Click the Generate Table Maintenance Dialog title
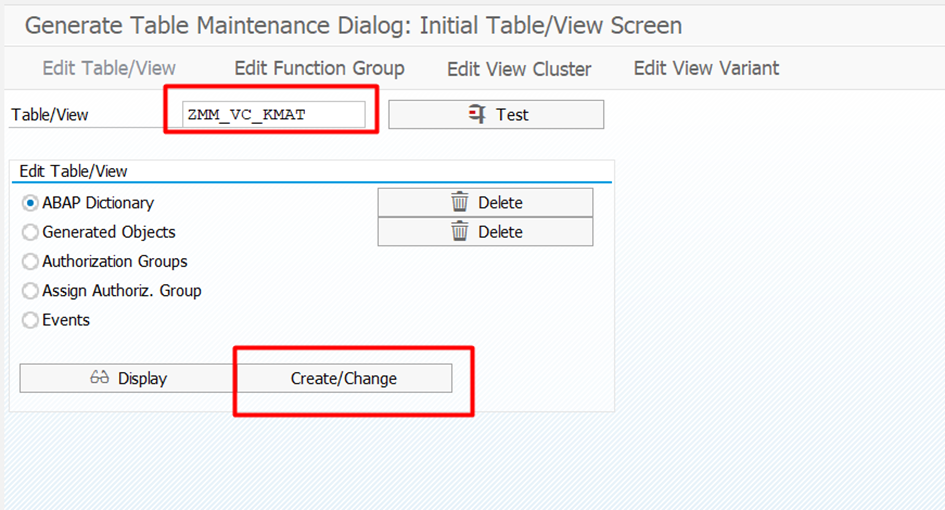Image resolution: width=945 pixels, height=510 pixels. pos(353,25)
